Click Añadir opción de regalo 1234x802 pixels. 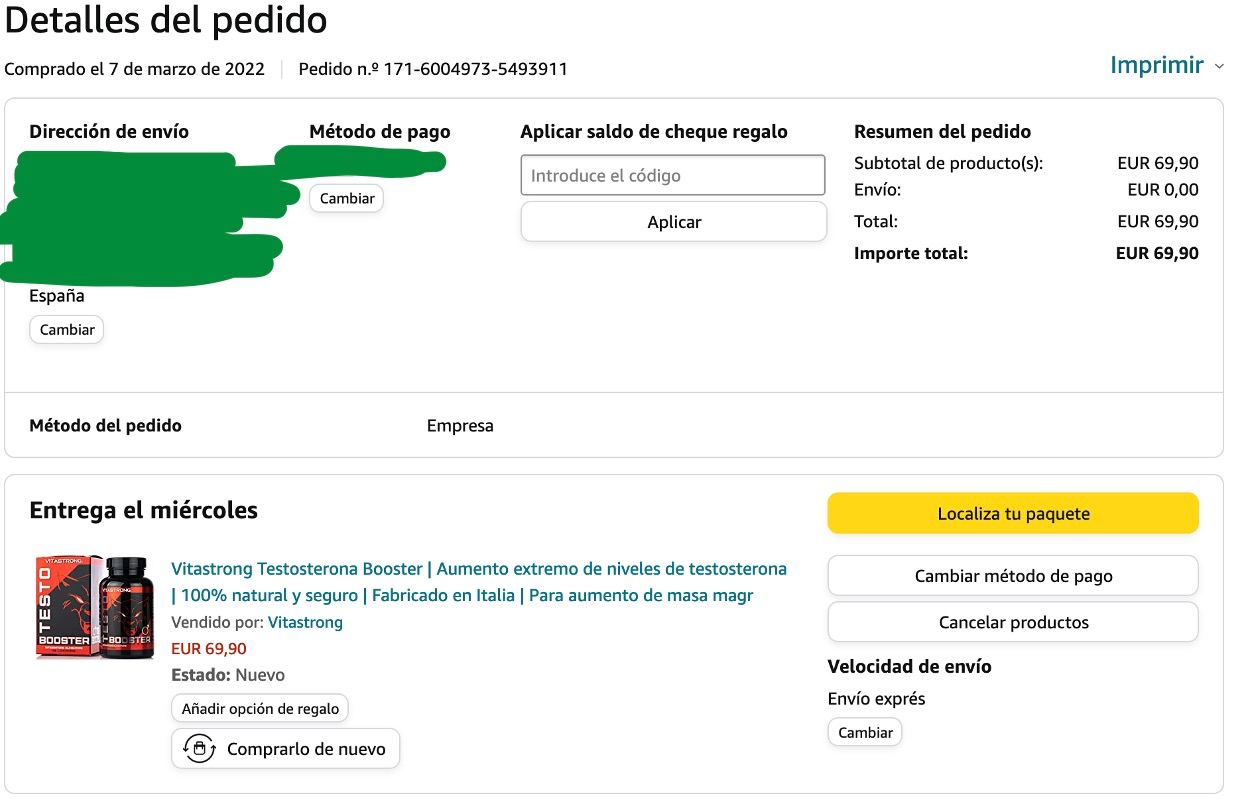coord(260,708)
